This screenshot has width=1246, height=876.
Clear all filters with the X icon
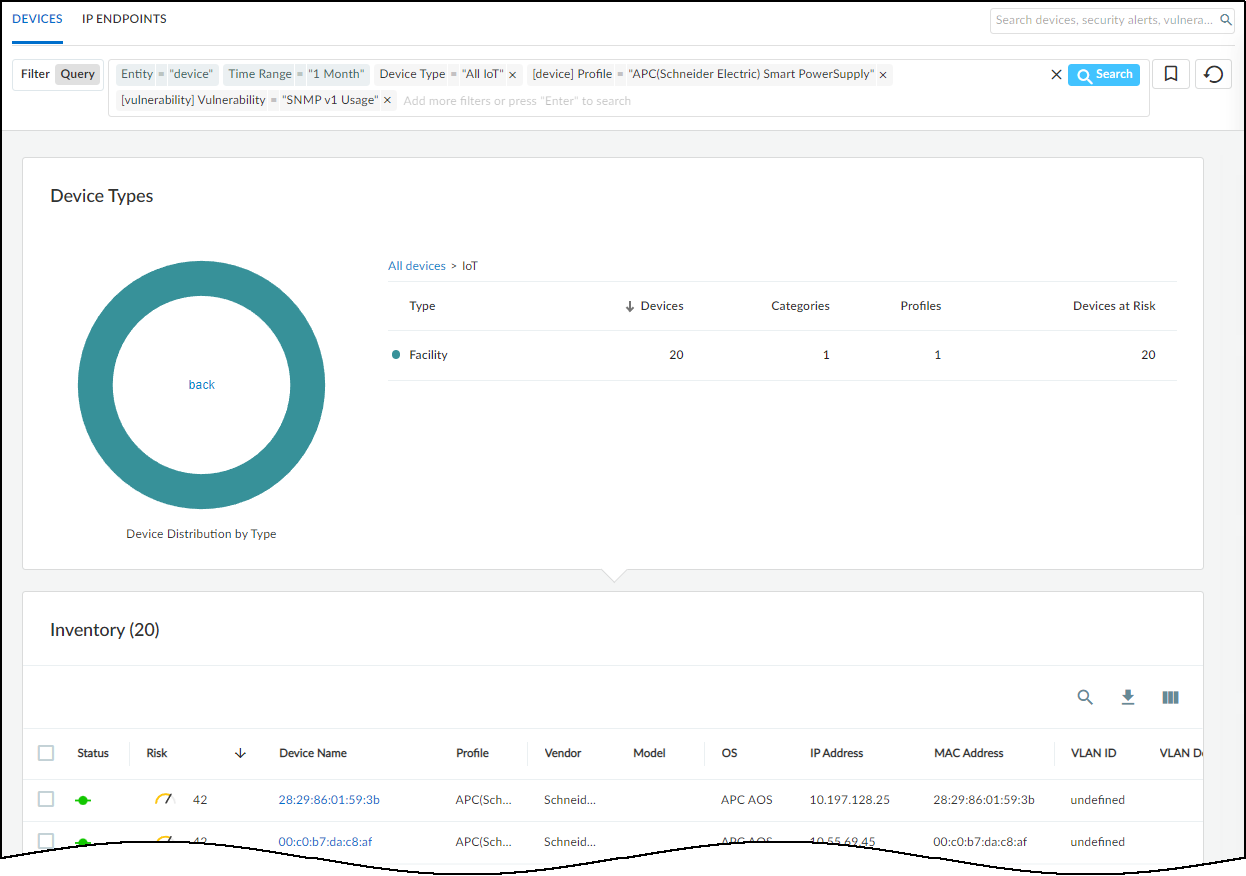pyautogui.click(x=1056, y=75)
